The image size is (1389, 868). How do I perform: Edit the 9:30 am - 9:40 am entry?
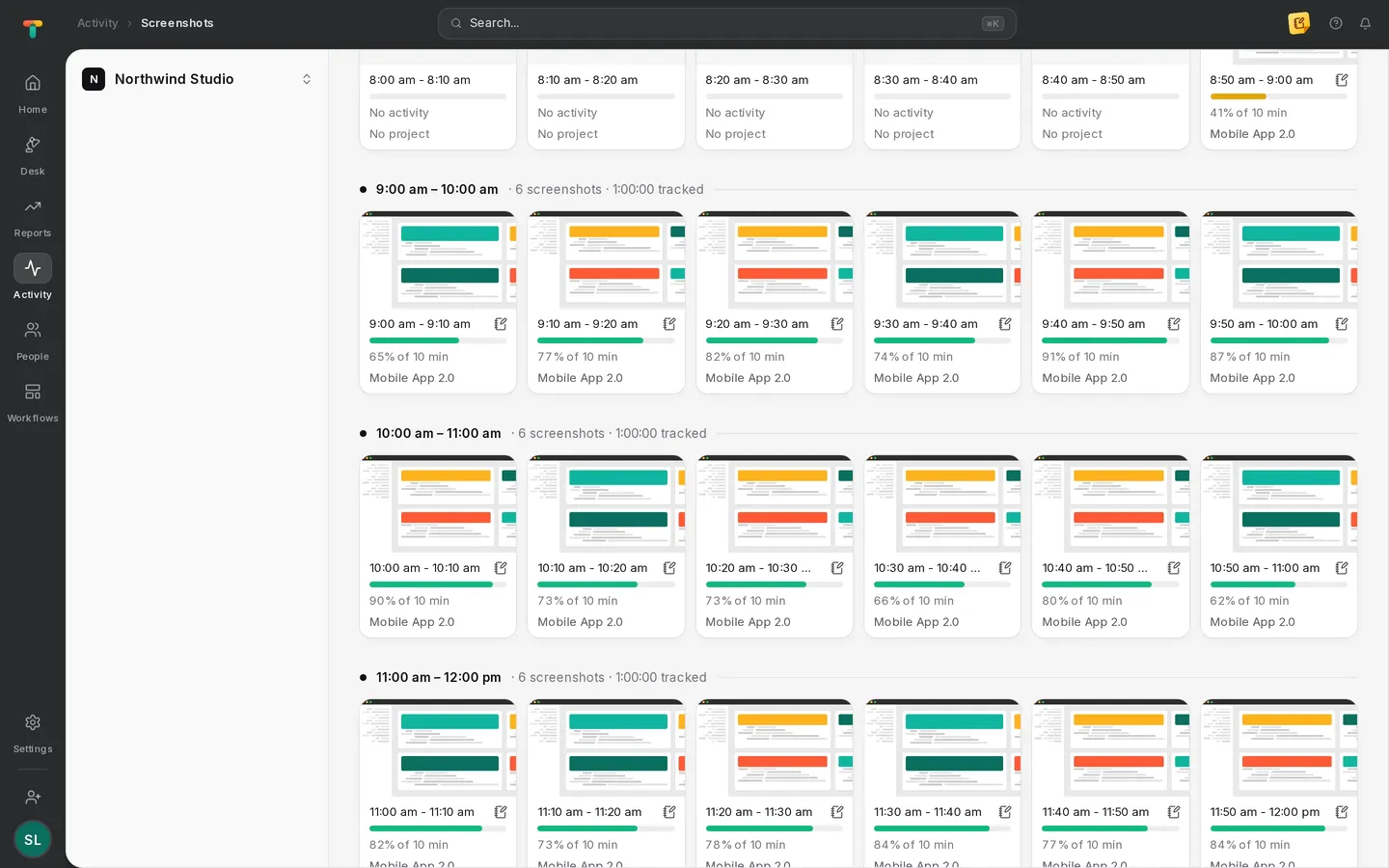pyautogui.click(x=1005, y=324)
